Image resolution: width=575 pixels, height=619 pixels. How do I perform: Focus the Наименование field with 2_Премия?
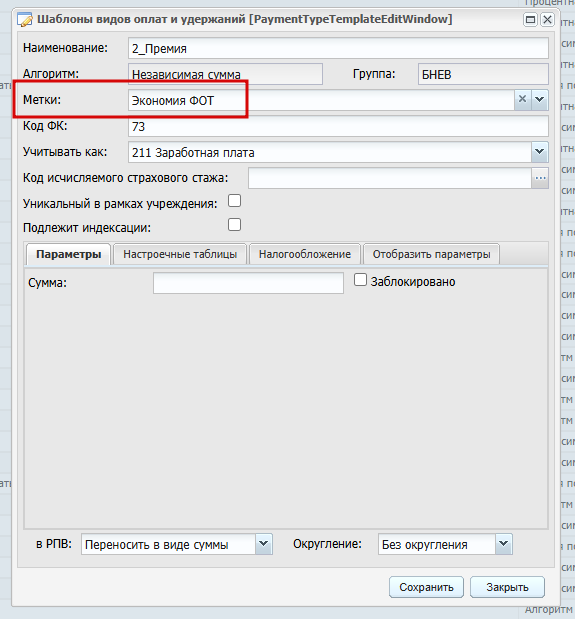coord(338,48)
